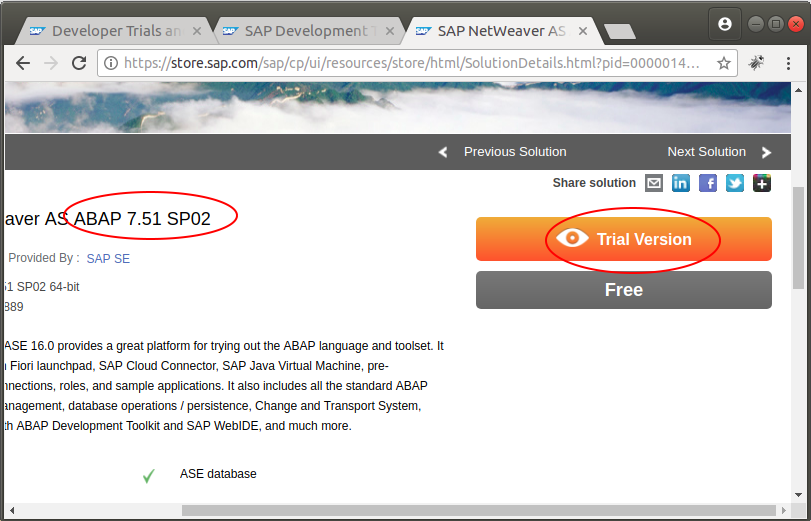Go to Next Solution

point(707,152)
